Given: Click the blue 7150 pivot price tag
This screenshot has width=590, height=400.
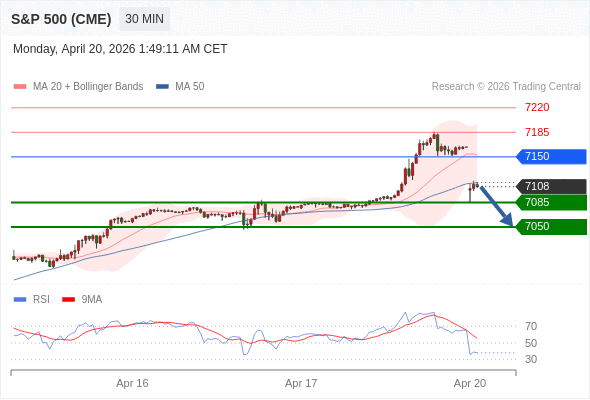Looking at the screenshot, I should click(x=551, y=157).
